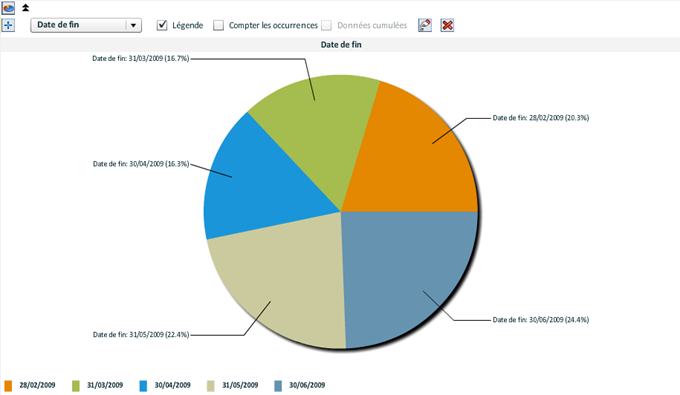Click the 31/03/2009 (16.7%) slice label
Image resolution: width=680 pixels, height=395 pixels.
click(x=141, y=59)
